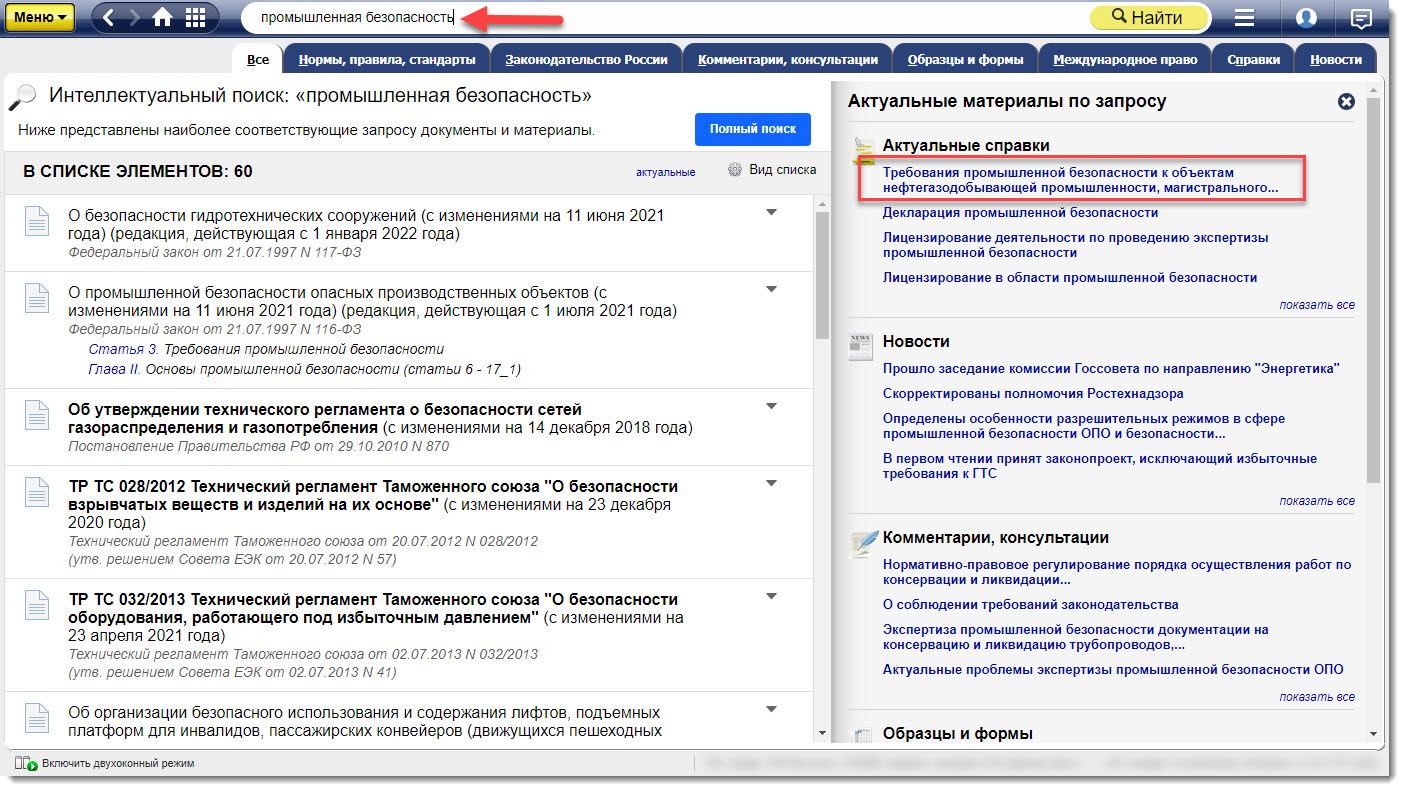Click the results list vertical scrollbar
Image resolution: width=1404 pixels, height=791 pixels.
click(822, 276)
